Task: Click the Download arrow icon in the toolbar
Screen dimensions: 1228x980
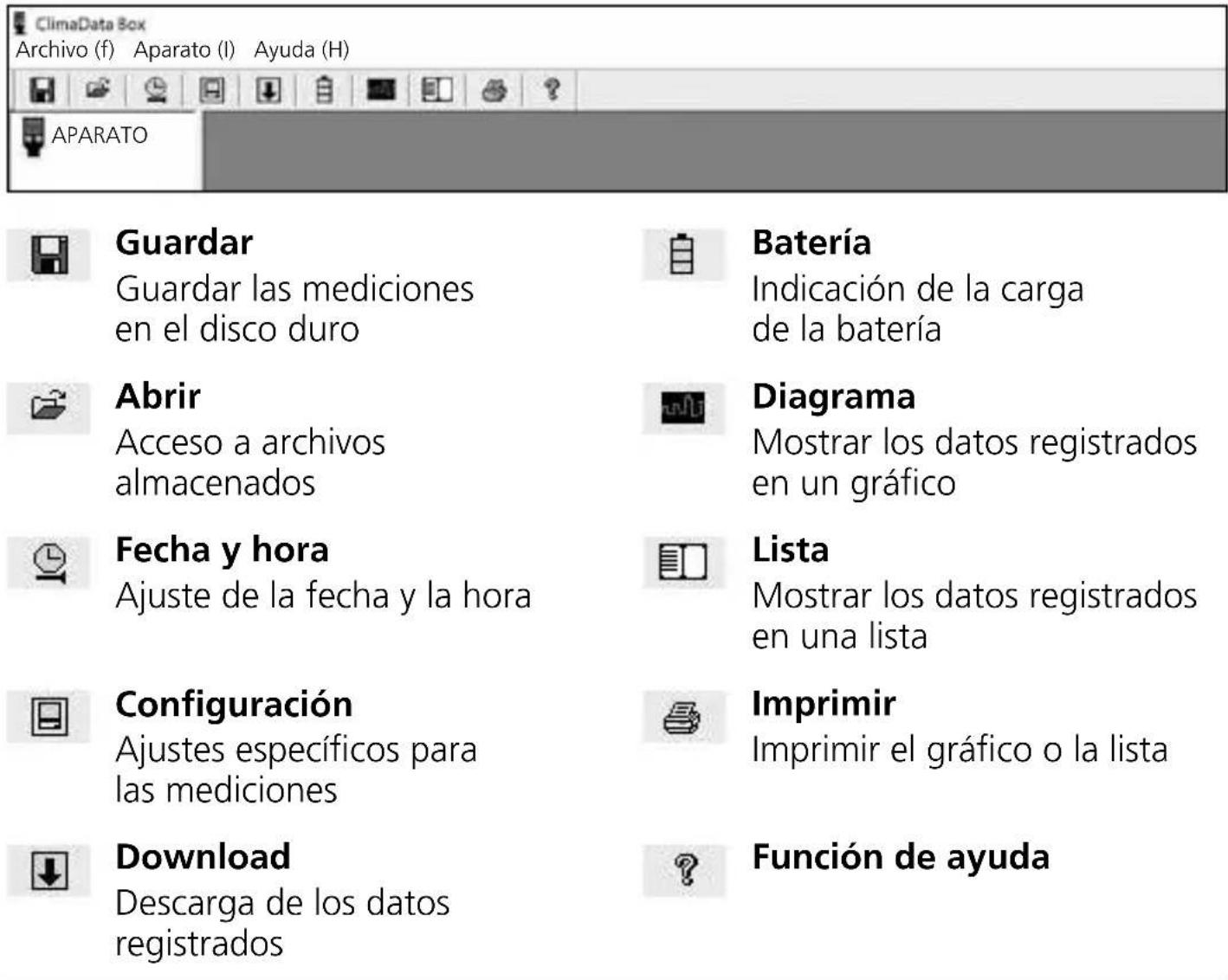Action: tap(268, 90)
